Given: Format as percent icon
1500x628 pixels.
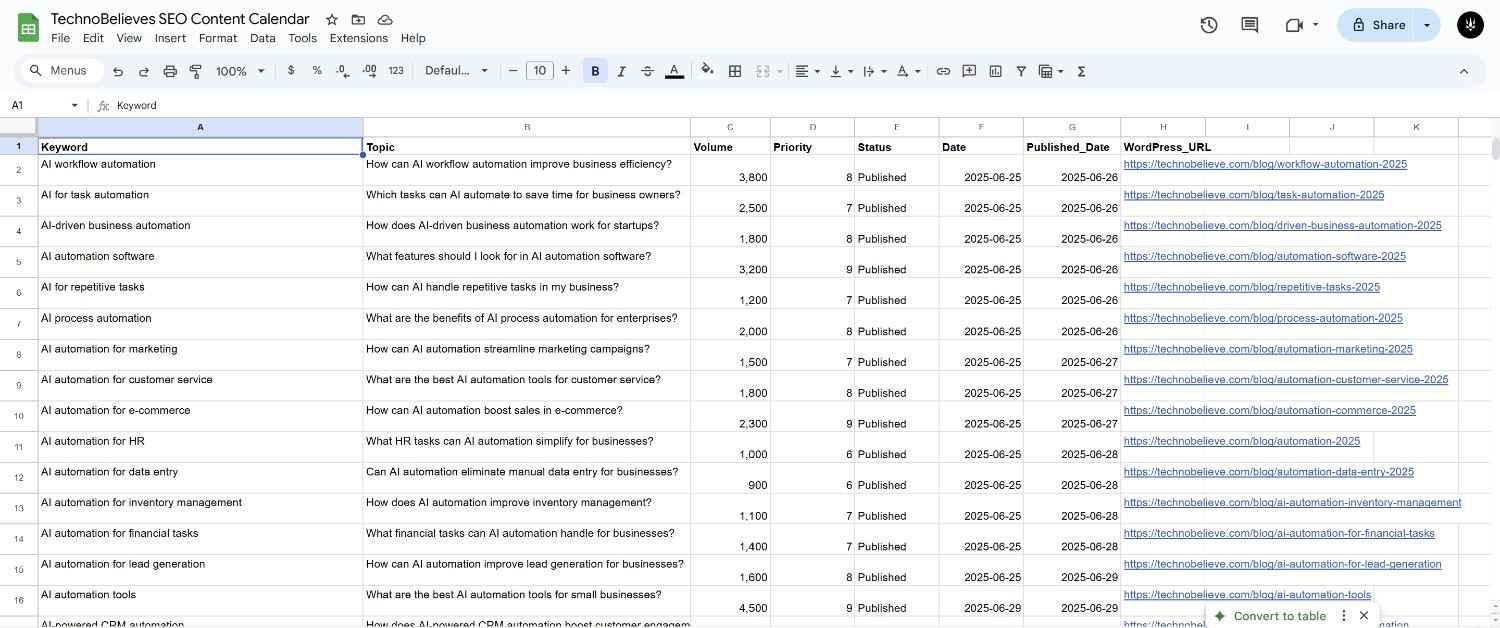Looking at the screenshot, I should click(x=317, y=71).
